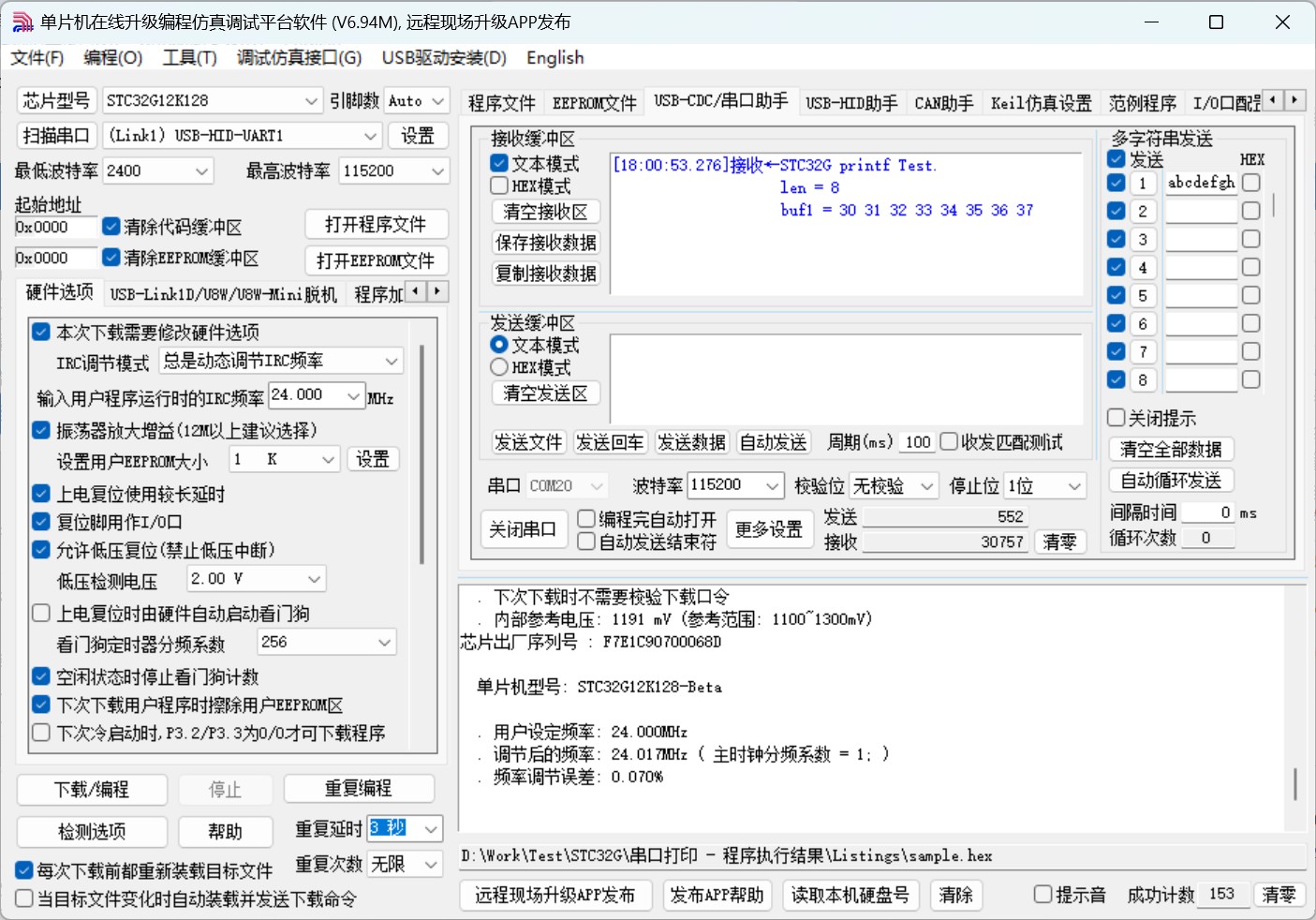This screenshot has height=920, width=1316.
Task: Click the 读取本机硬盘号 button
Action: click(x=850, y=895)
